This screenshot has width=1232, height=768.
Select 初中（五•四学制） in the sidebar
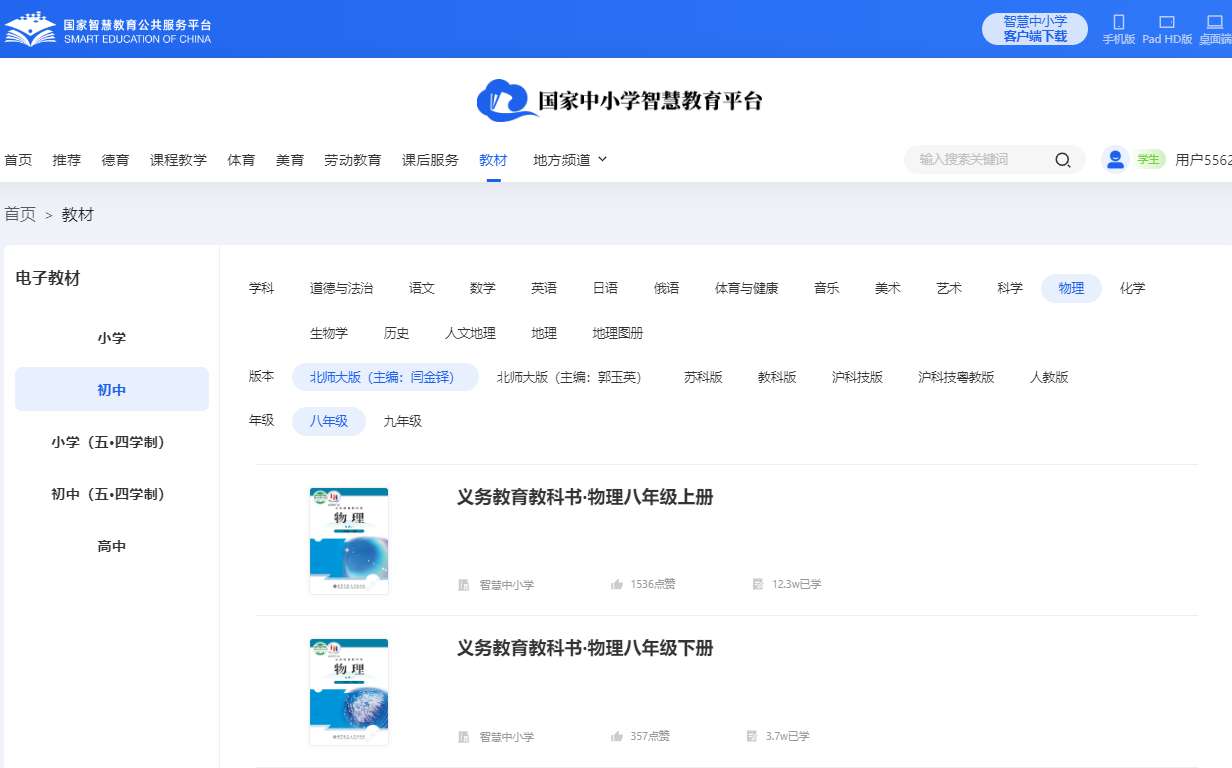point(112,494)
